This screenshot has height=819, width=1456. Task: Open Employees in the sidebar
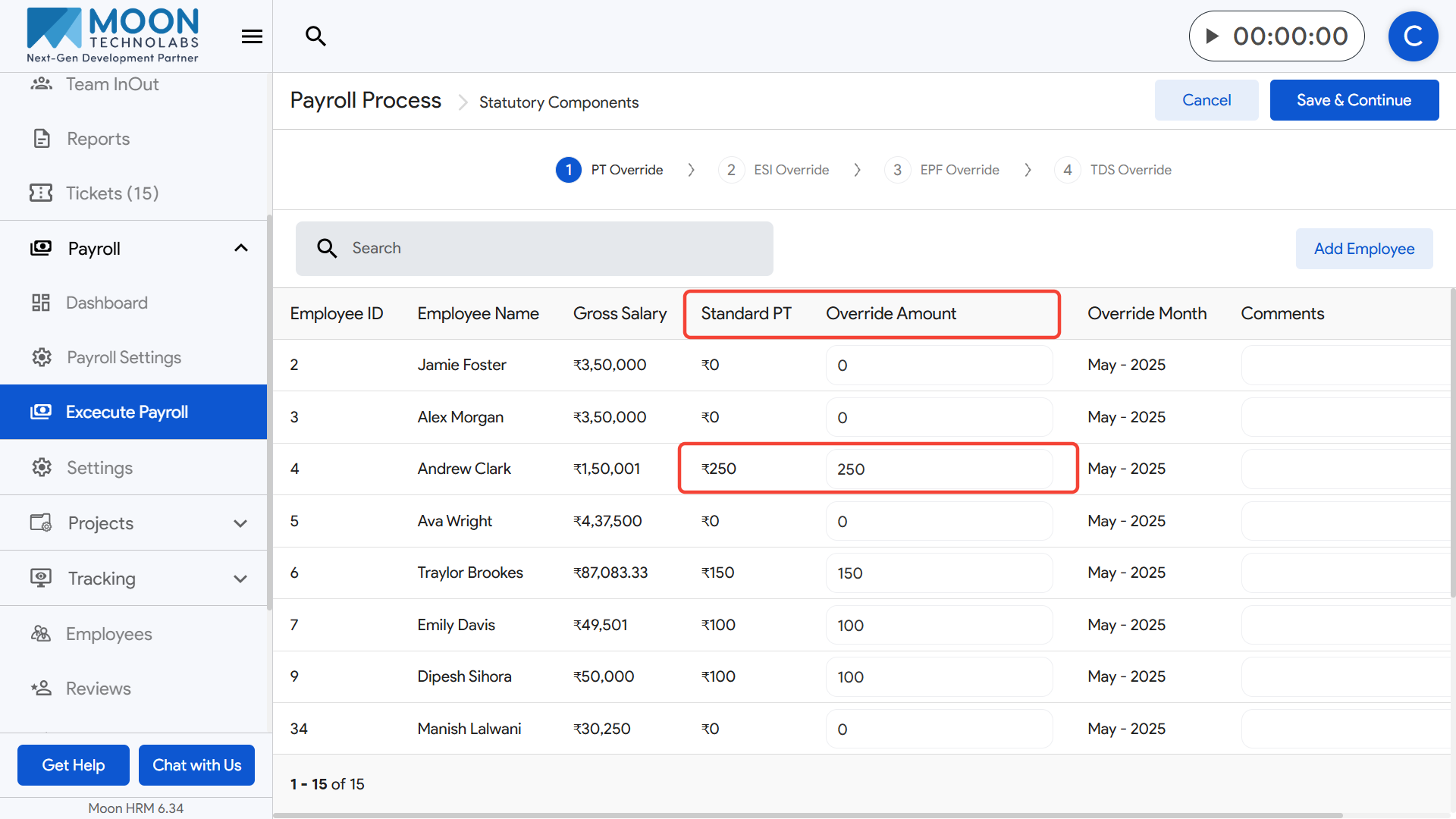(x=108, y=634)
